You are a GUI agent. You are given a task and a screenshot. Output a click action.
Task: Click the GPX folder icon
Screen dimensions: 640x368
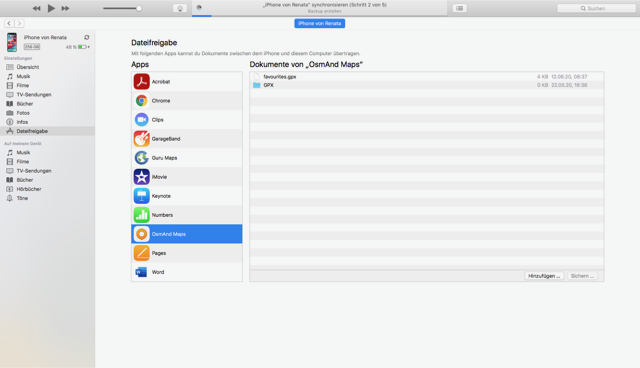256,85
